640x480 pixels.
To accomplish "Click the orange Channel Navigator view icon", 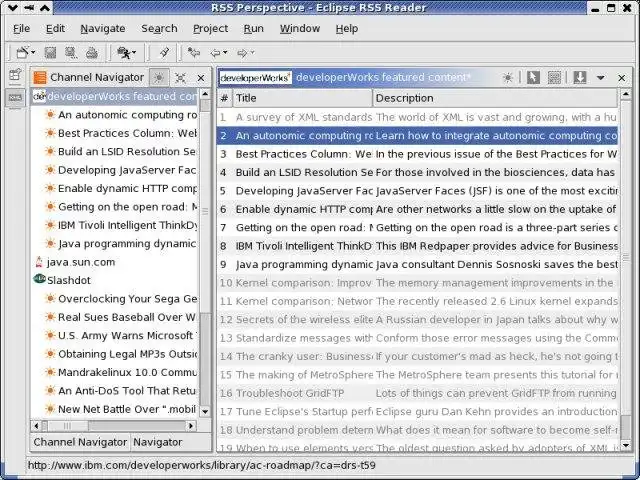I will pyautogui.click(x=40, y=78).
